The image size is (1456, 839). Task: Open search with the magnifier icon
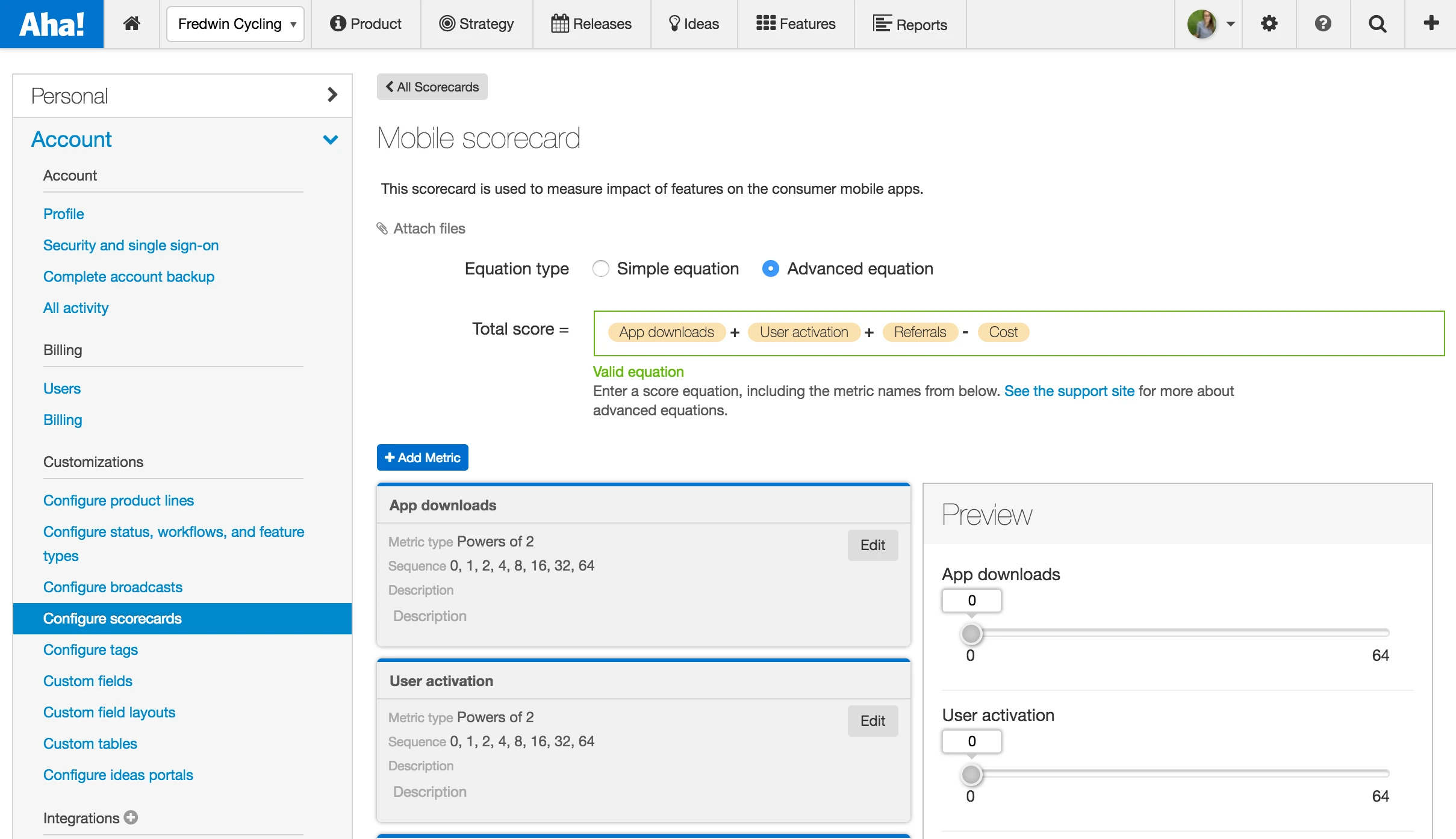pos(1377,24)
